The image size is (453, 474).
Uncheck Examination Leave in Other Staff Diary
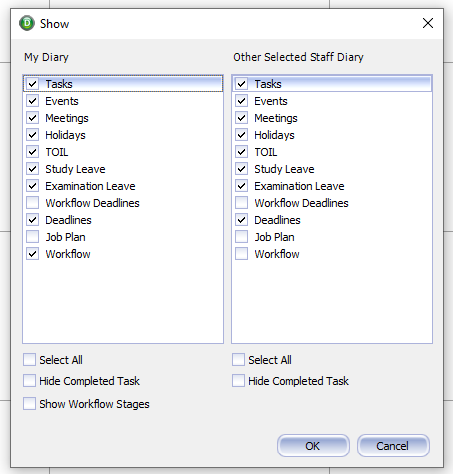[242, 186]
